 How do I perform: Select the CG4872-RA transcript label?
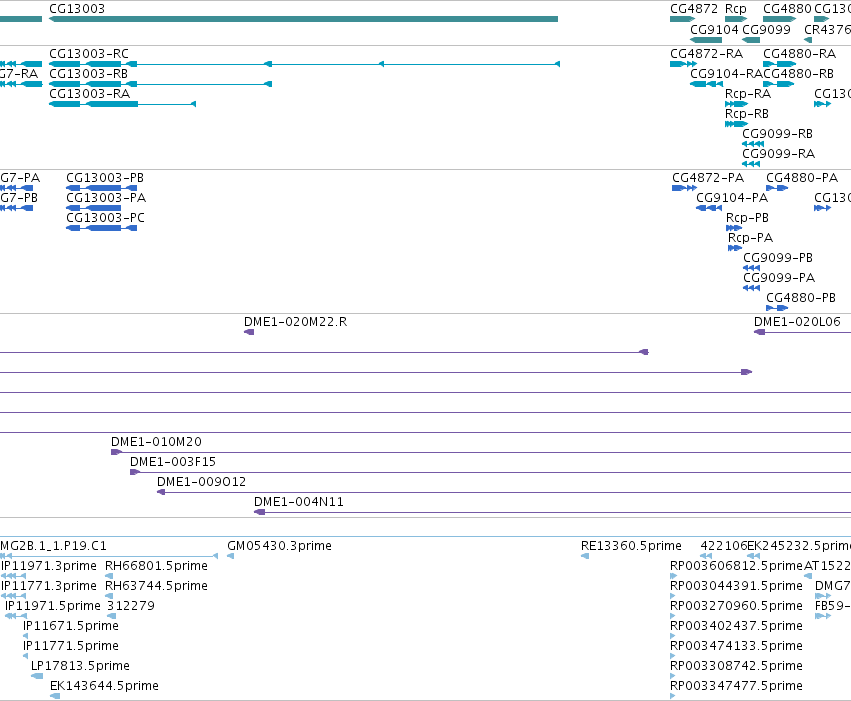pos(706,54)
